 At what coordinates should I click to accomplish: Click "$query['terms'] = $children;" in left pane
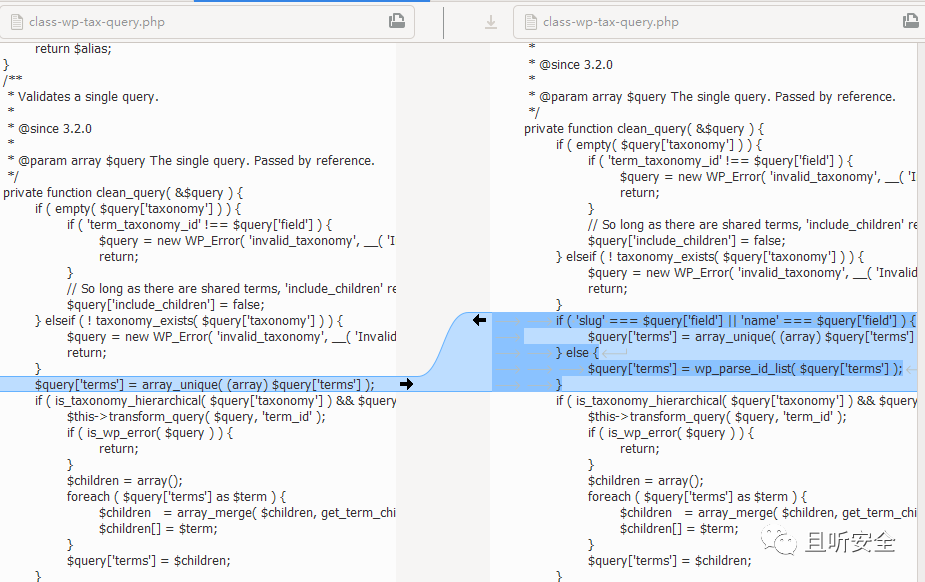(x=149, y=561)
